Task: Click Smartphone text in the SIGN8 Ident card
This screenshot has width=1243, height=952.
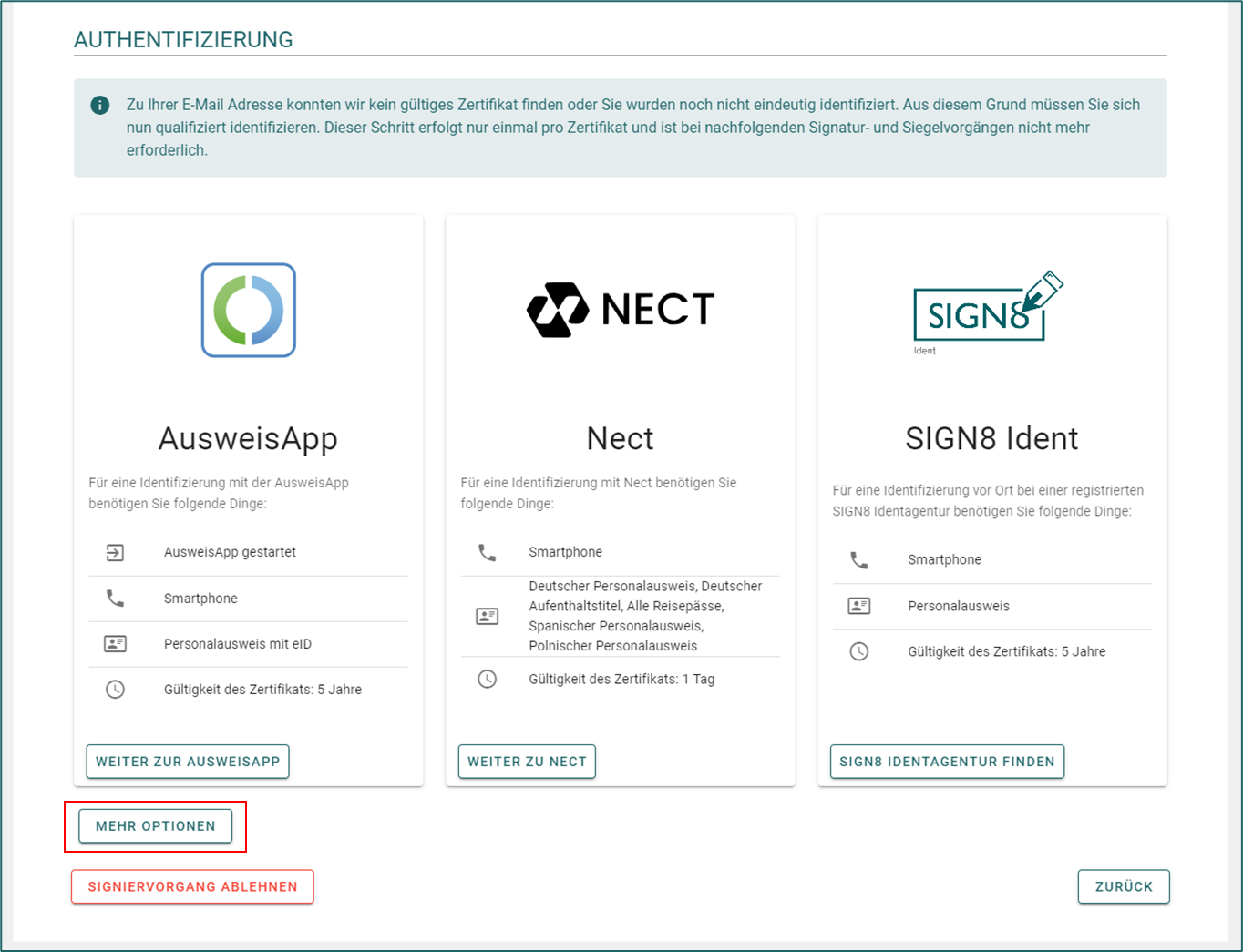Action: [945, 559]
